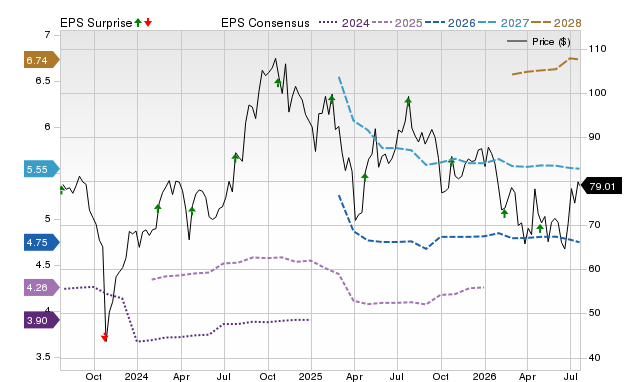Click the 3.5 EPS axis label

coord(42,357)
